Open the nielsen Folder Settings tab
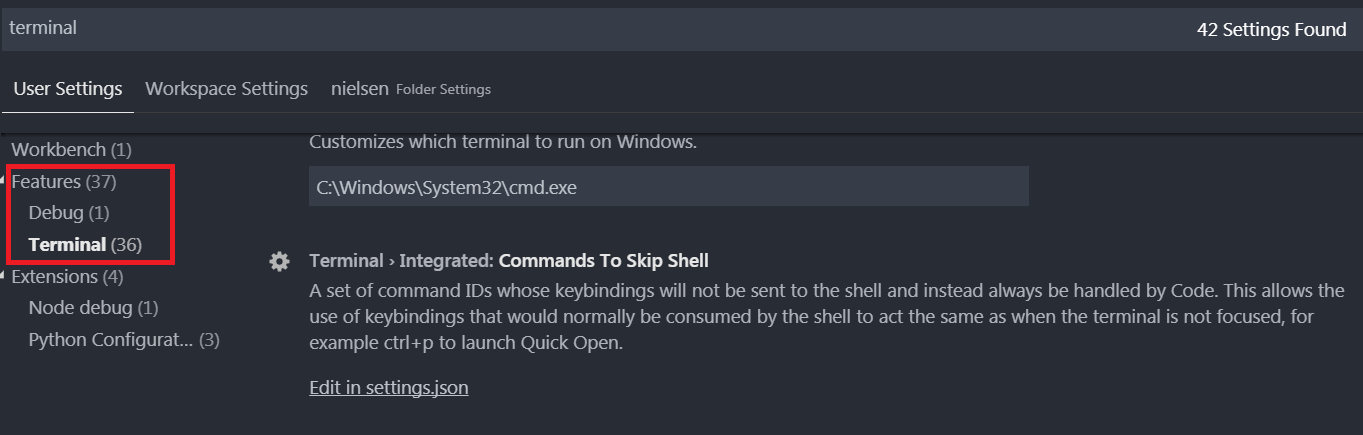Image resolution: width=1363 pixels, height=435 pixels. coord(411,88)
